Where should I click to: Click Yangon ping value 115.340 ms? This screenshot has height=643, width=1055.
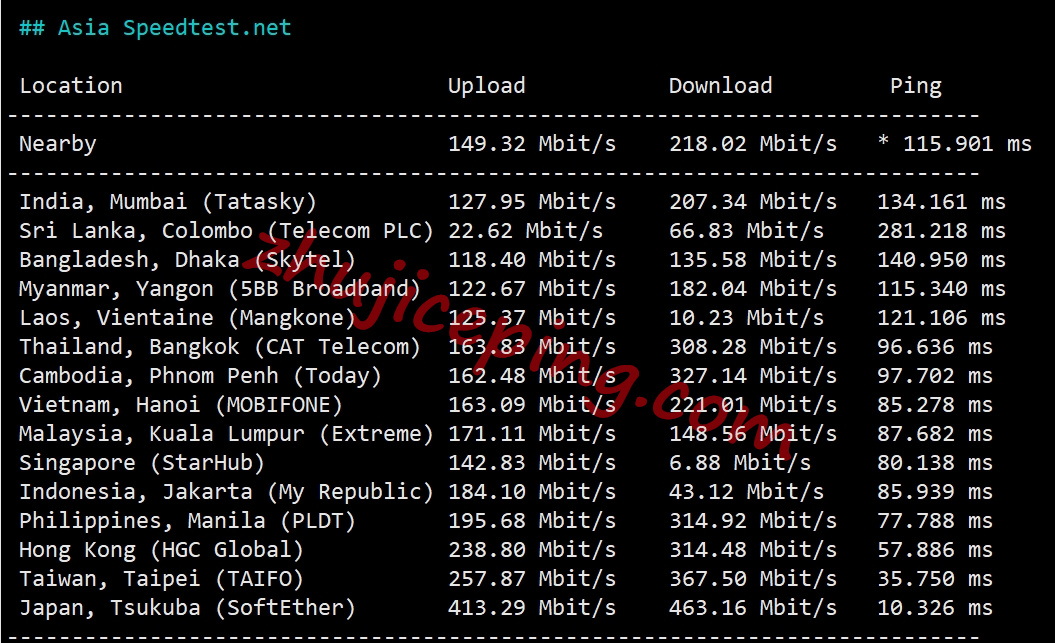941,288
